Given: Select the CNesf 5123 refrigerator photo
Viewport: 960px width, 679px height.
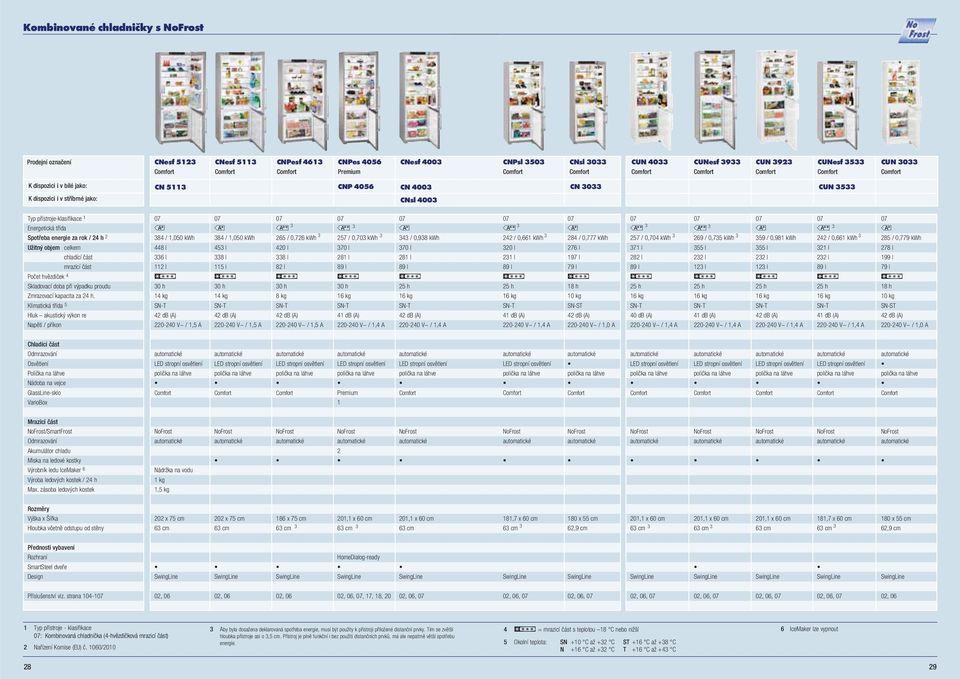Looking at the screenshot, I should [181, 102].
